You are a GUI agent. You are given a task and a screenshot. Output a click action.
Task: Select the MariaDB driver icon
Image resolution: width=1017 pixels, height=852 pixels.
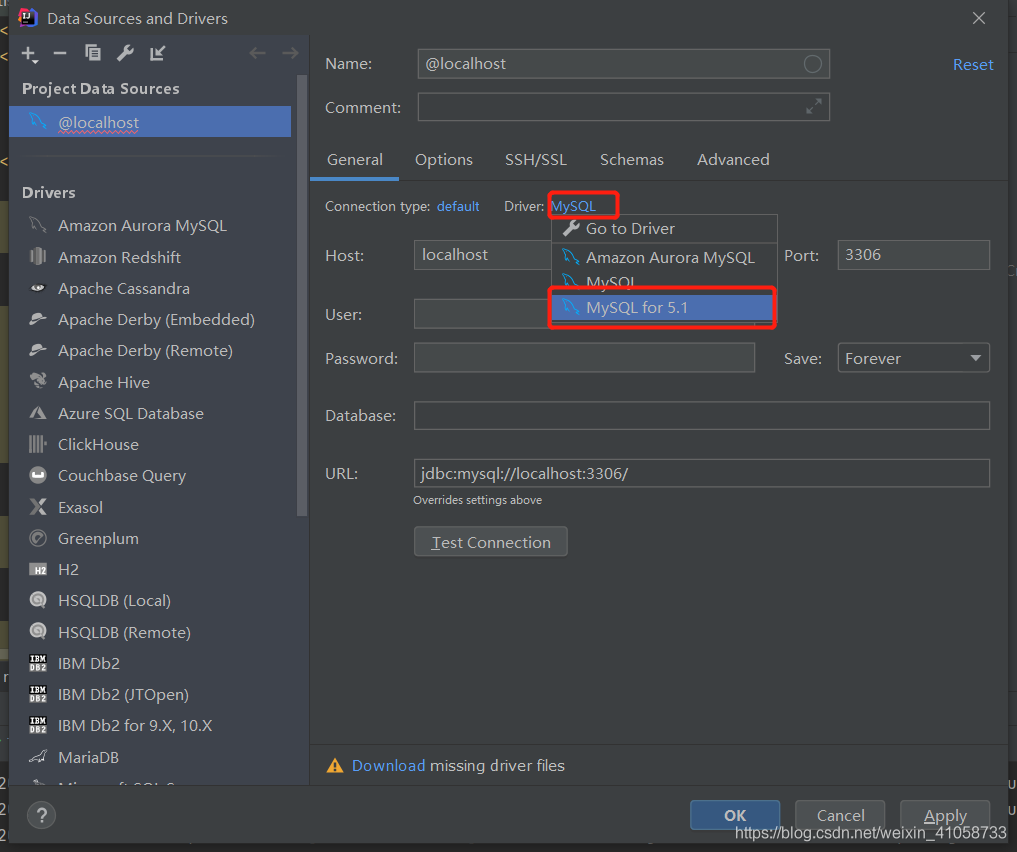coord(38,757)
